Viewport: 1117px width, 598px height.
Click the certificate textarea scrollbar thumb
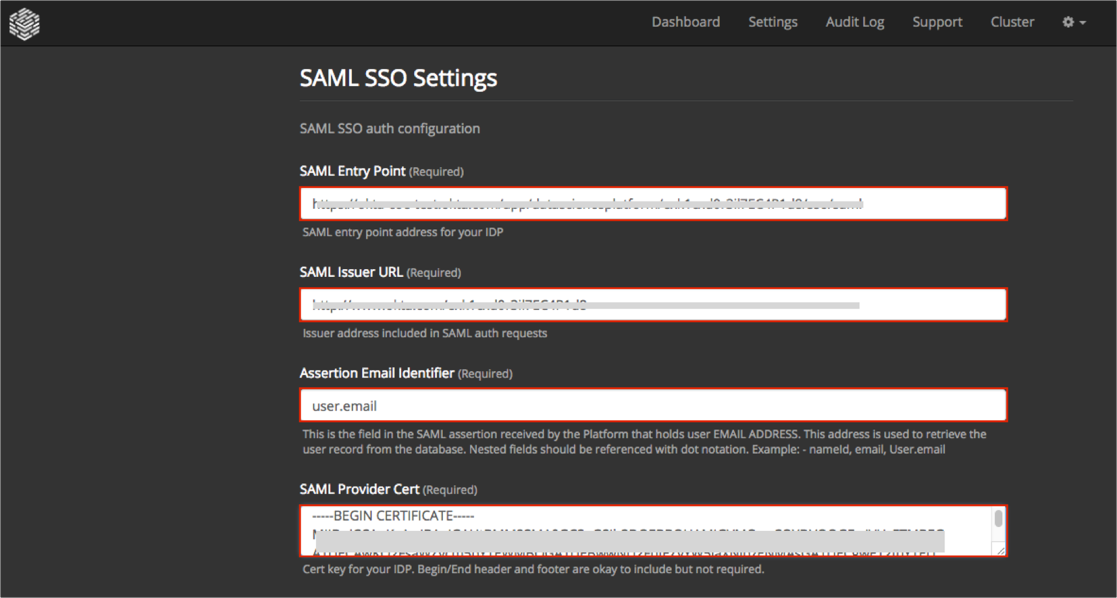[998, 519]
